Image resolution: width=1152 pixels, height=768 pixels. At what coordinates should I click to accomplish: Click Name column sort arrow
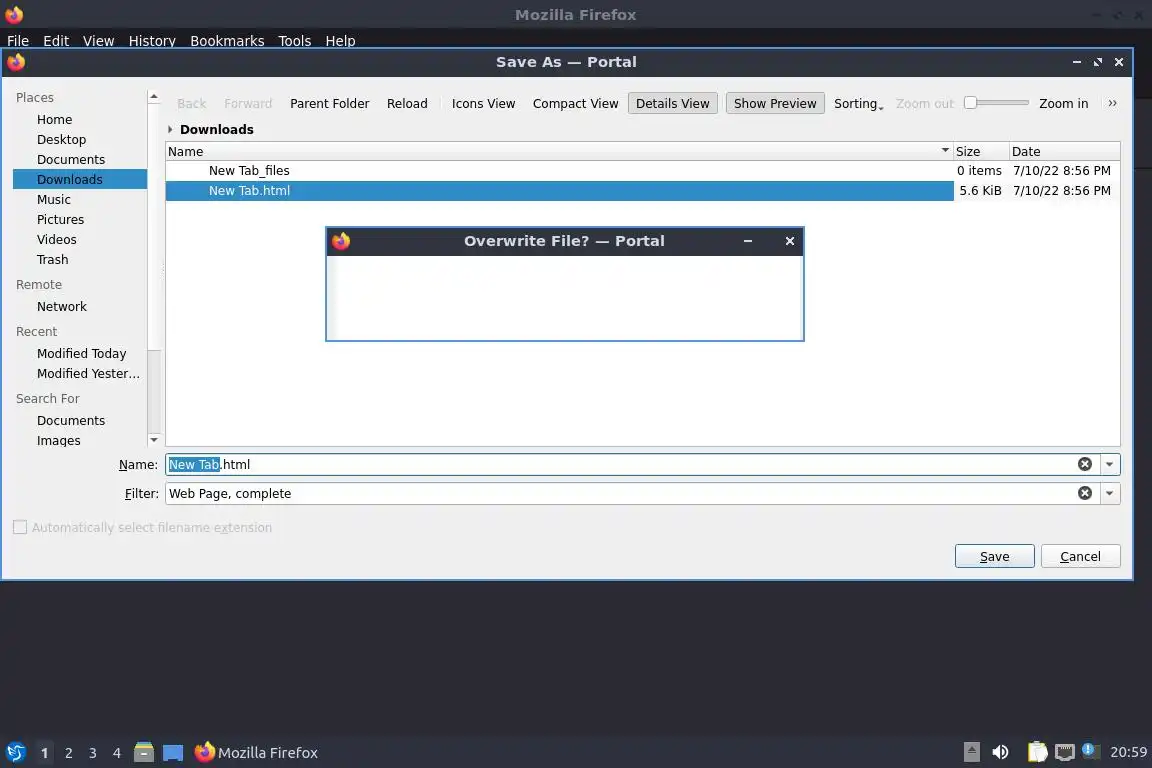945,150
